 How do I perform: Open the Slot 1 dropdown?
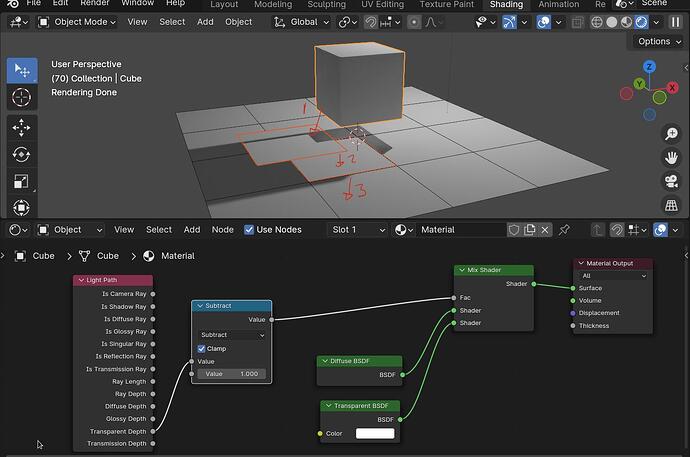click(x=358, y=230)
